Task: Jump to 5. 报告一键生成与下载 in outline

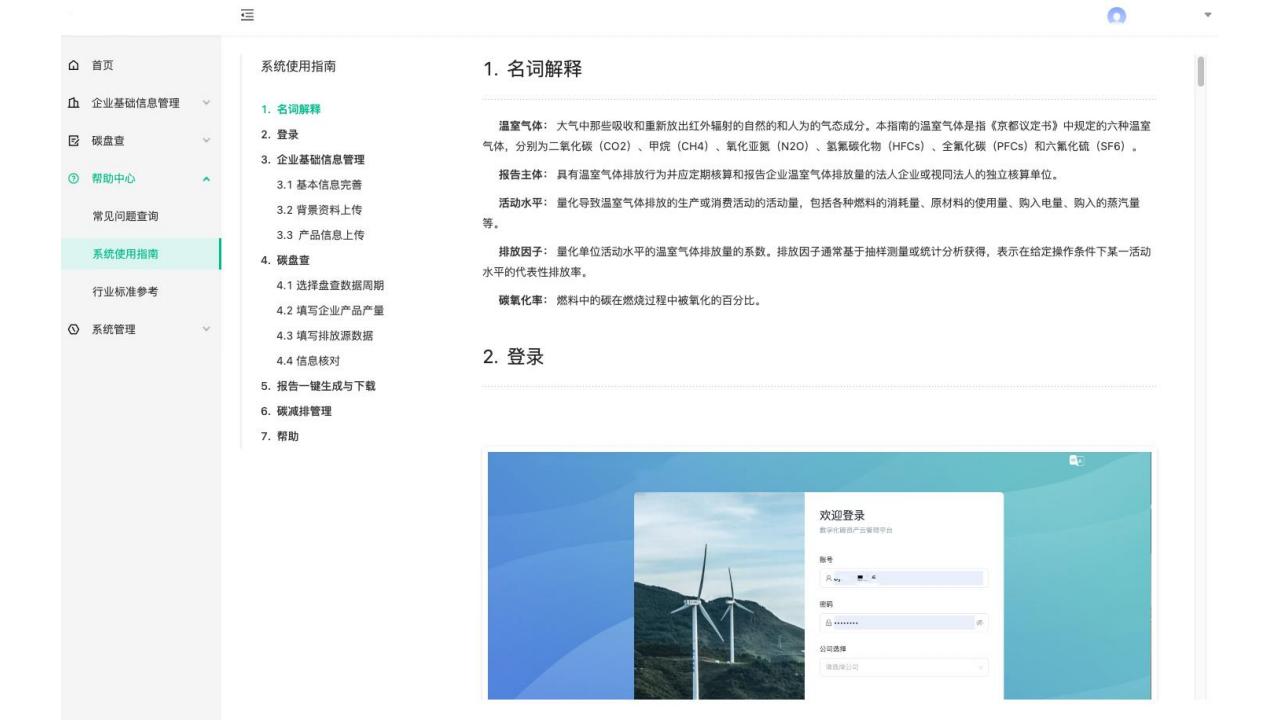Action: [x=318, y=386]
